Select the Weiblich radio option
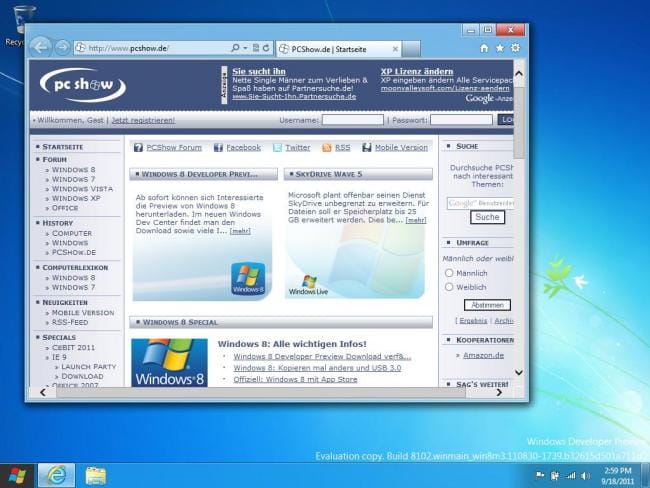Screen dimensions: 650x488 click(x=449, y=287)
